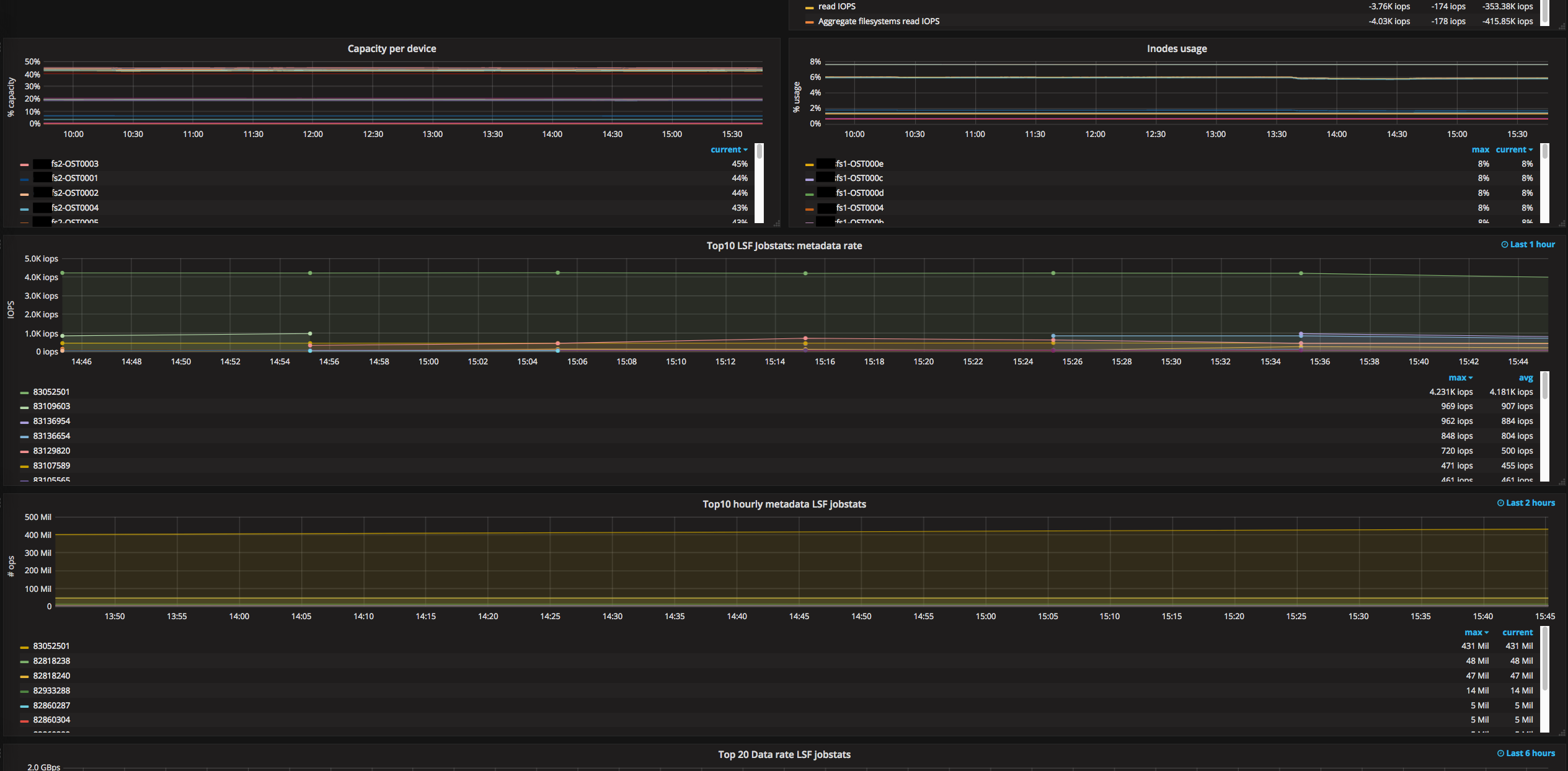Click read IOPS legend color line icon
Screen dimensions: 1568x771
[809, 7]
